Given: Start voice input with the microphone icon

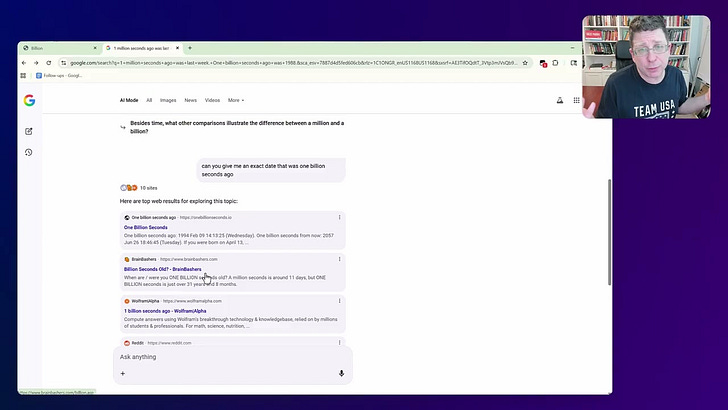Looking at the screenshot, I should (x=341, y=373).
